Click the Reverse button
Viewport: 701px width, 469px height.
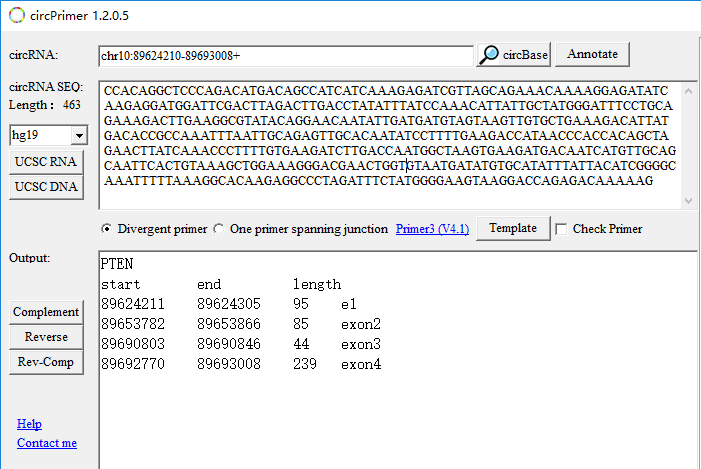pyautogui.click(x=46, y=337)
